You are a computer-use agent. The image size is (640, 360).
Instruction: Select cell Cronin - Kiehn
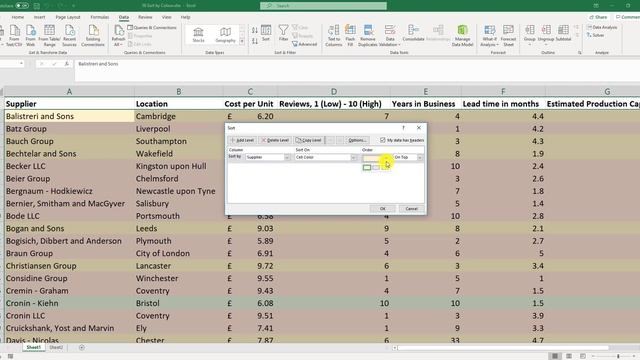click(69, 303)
